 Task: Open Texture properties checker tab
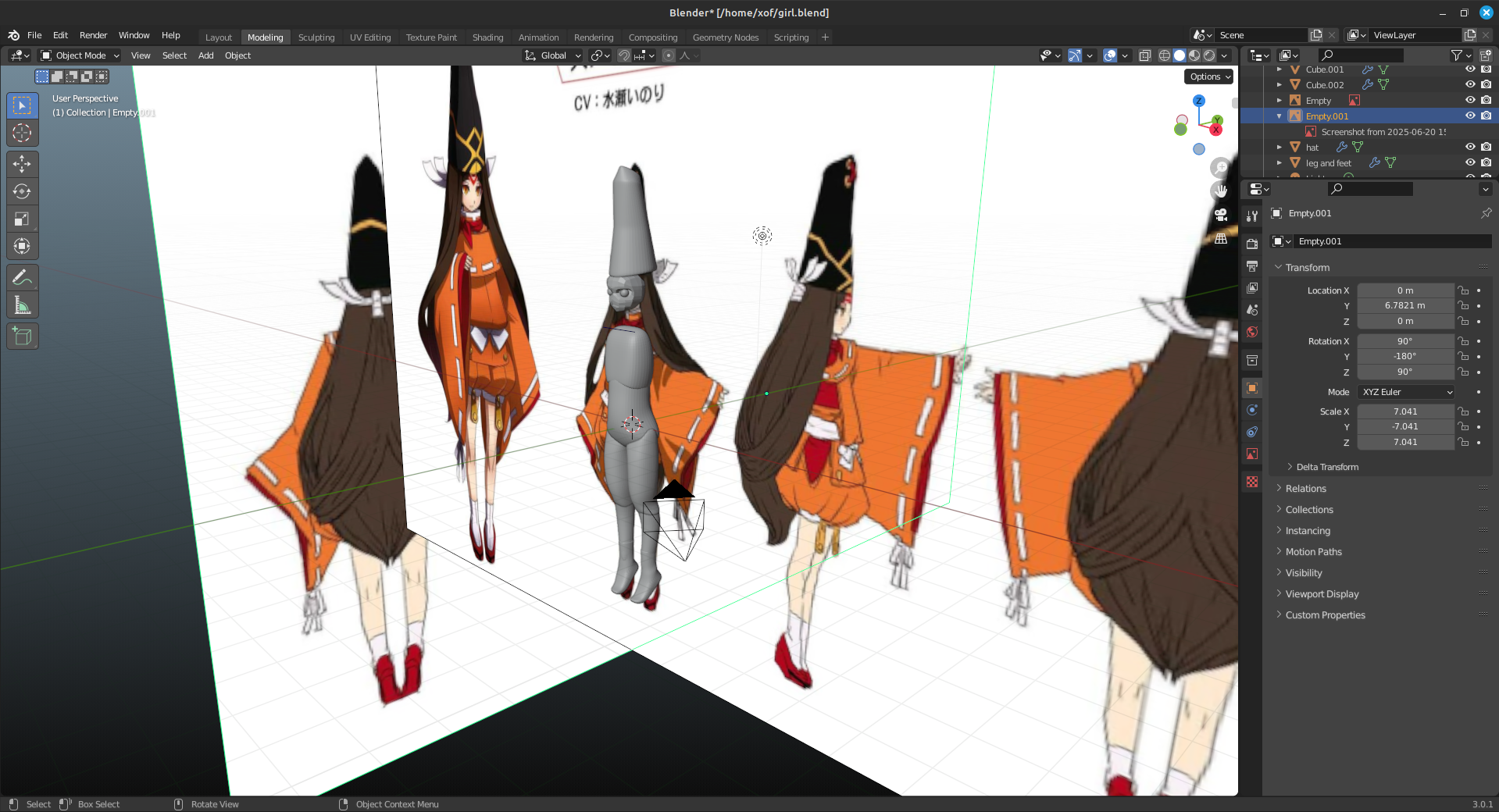[x=1252, y=482]
